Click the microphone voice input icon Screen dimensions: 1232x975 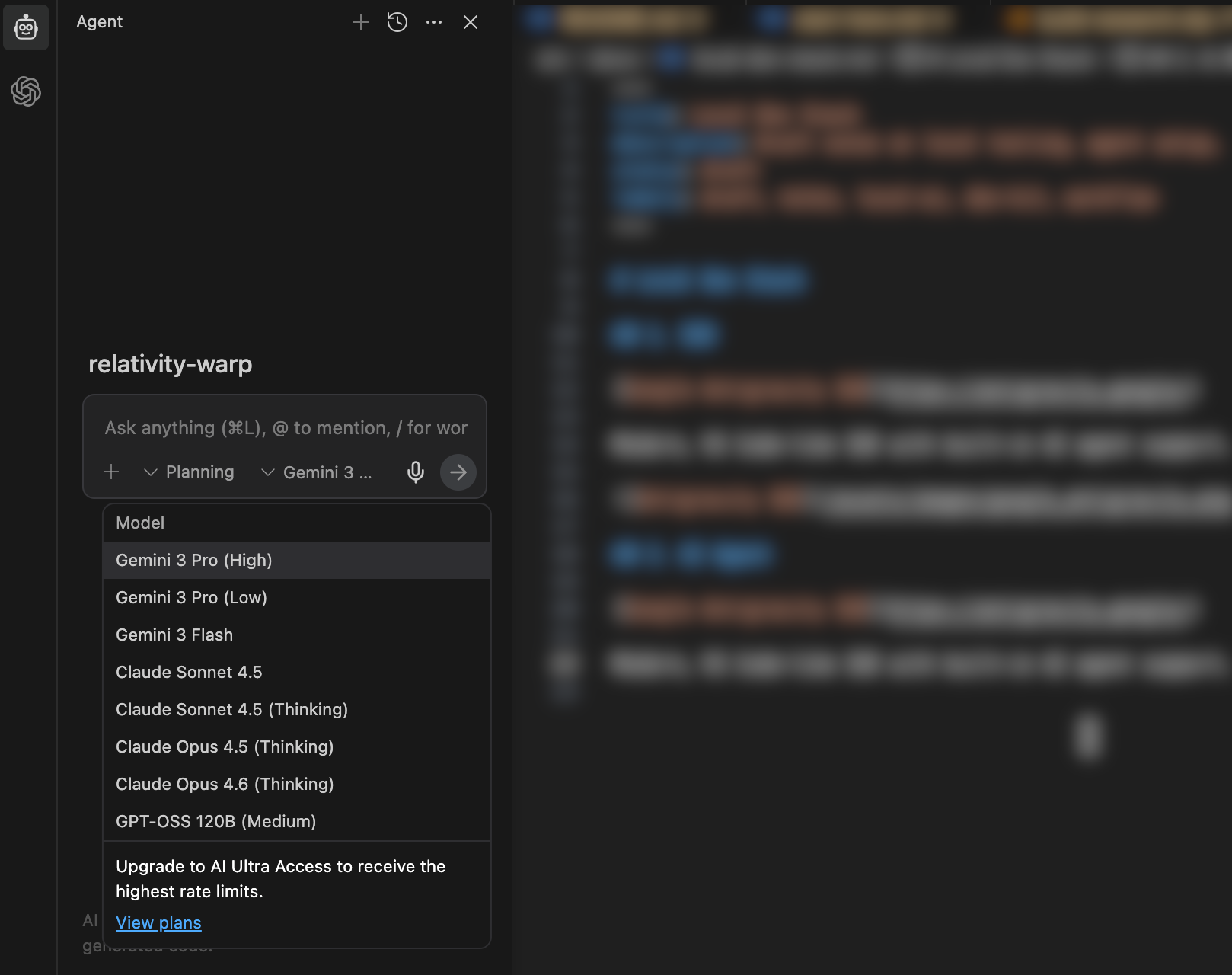click(x=416, y=472)
